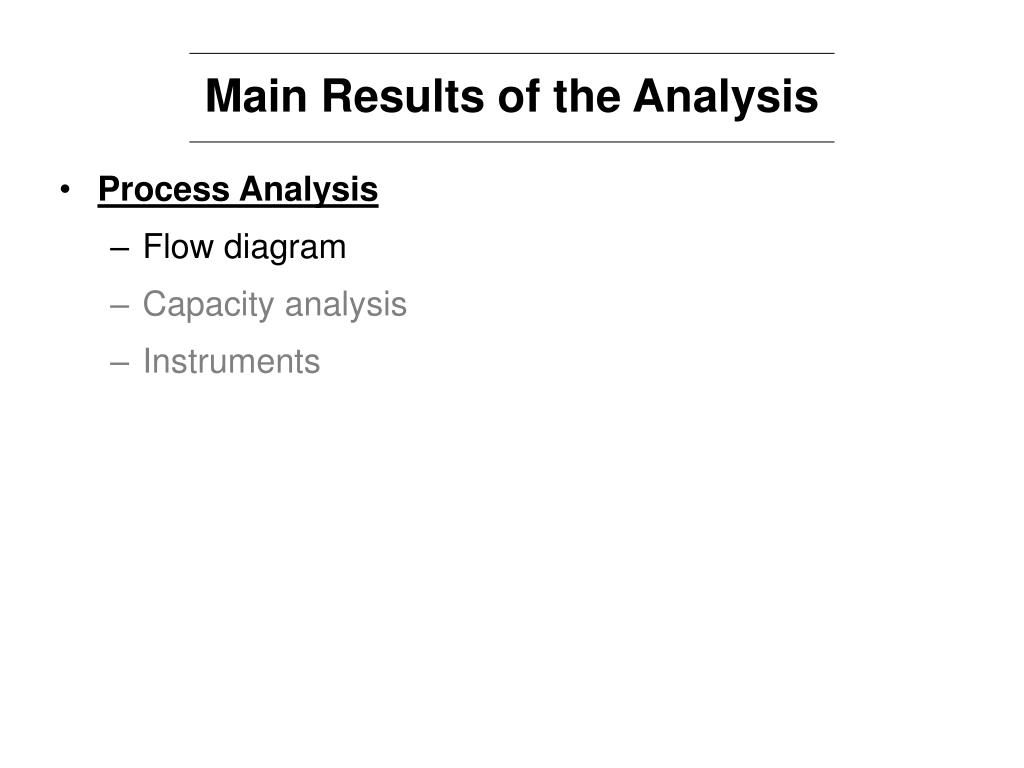Click the gray dash before 'Capacity analysis'
The width and height of the screenshot is (1024, 768).
[x=120, y=306]
